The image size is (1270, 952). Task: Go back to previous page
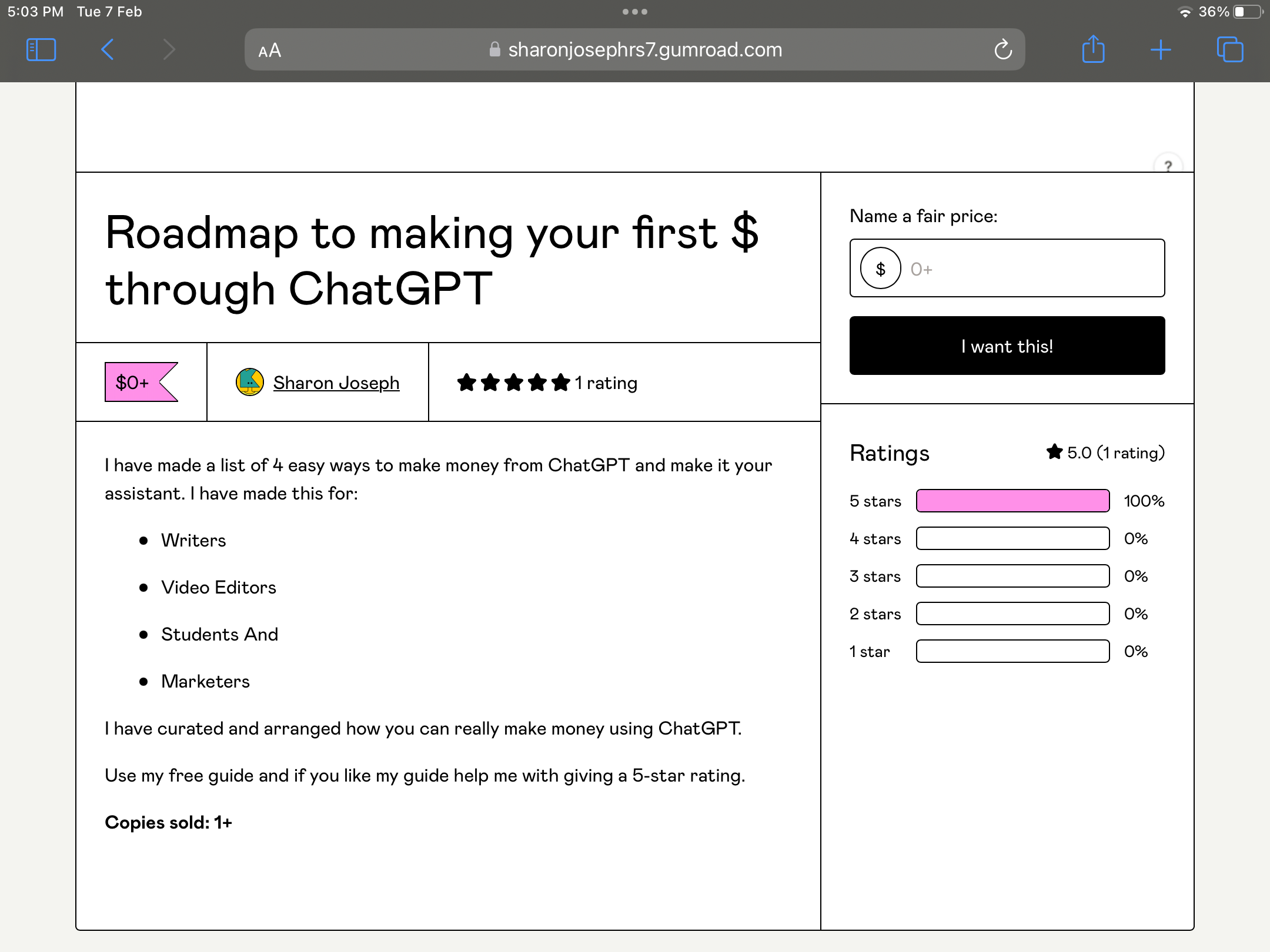(x=107, y=50)
